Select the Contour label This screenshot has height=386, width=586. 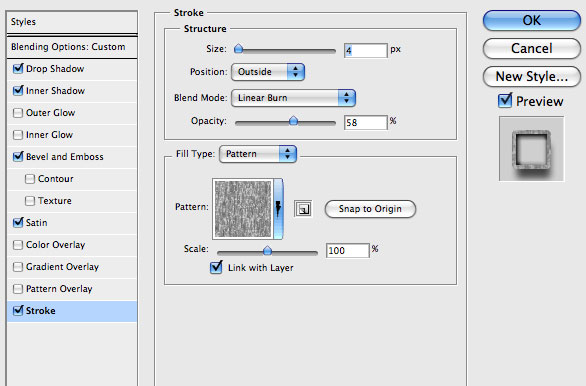pos(55,179)
